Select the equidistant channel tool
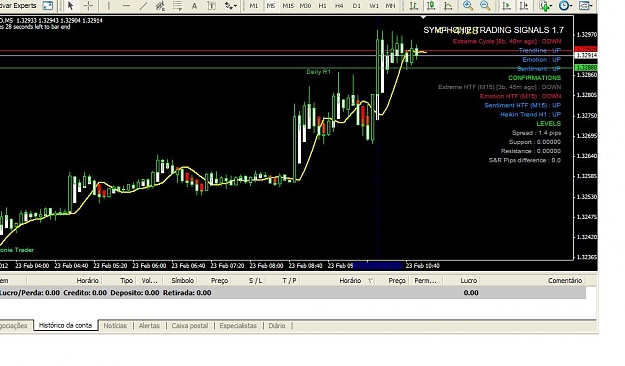 160,6
